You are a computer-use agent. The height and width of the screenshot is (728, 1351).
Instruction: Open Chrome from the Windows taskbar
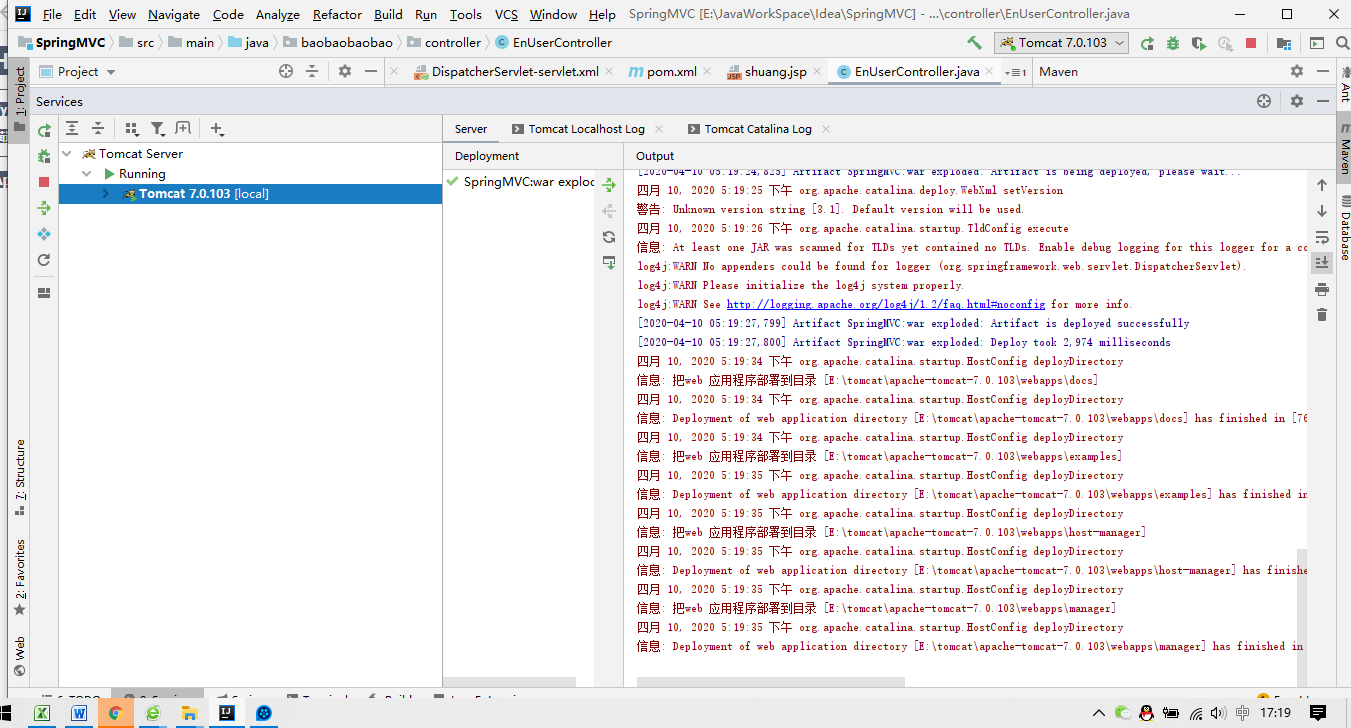(115, 713)
